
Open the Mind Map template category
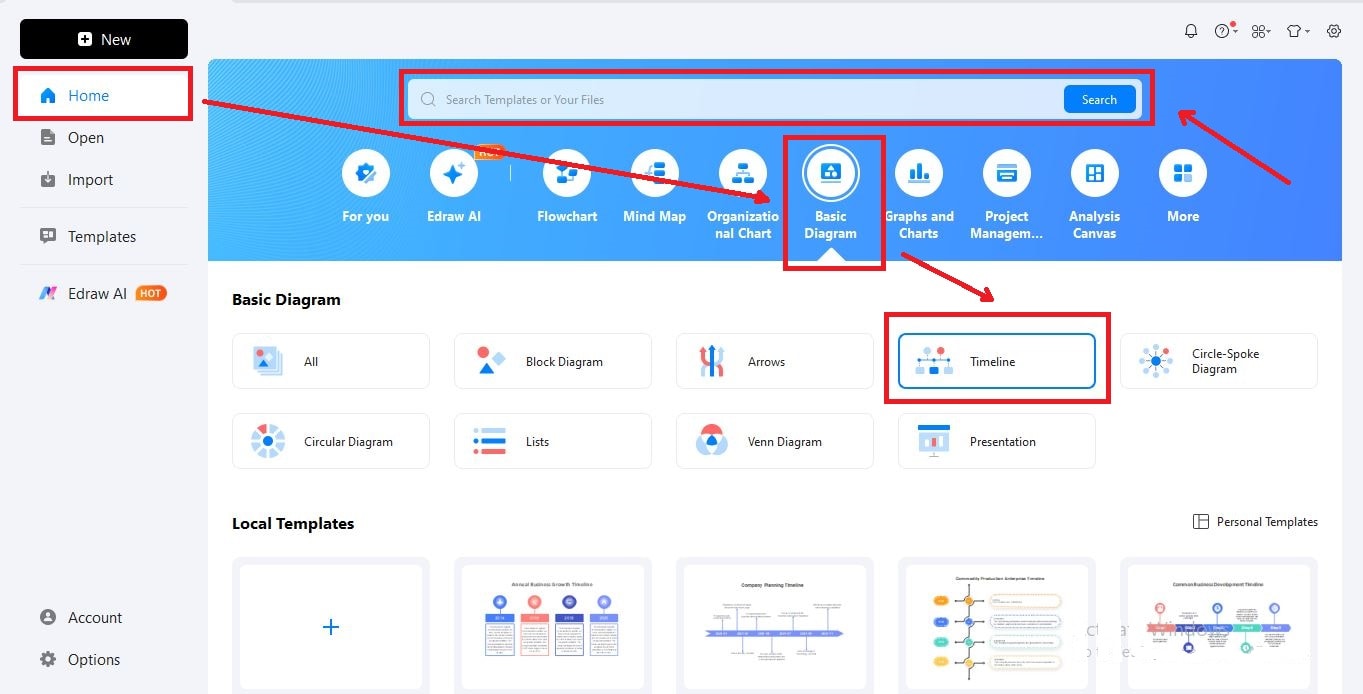tap(654, 172)
